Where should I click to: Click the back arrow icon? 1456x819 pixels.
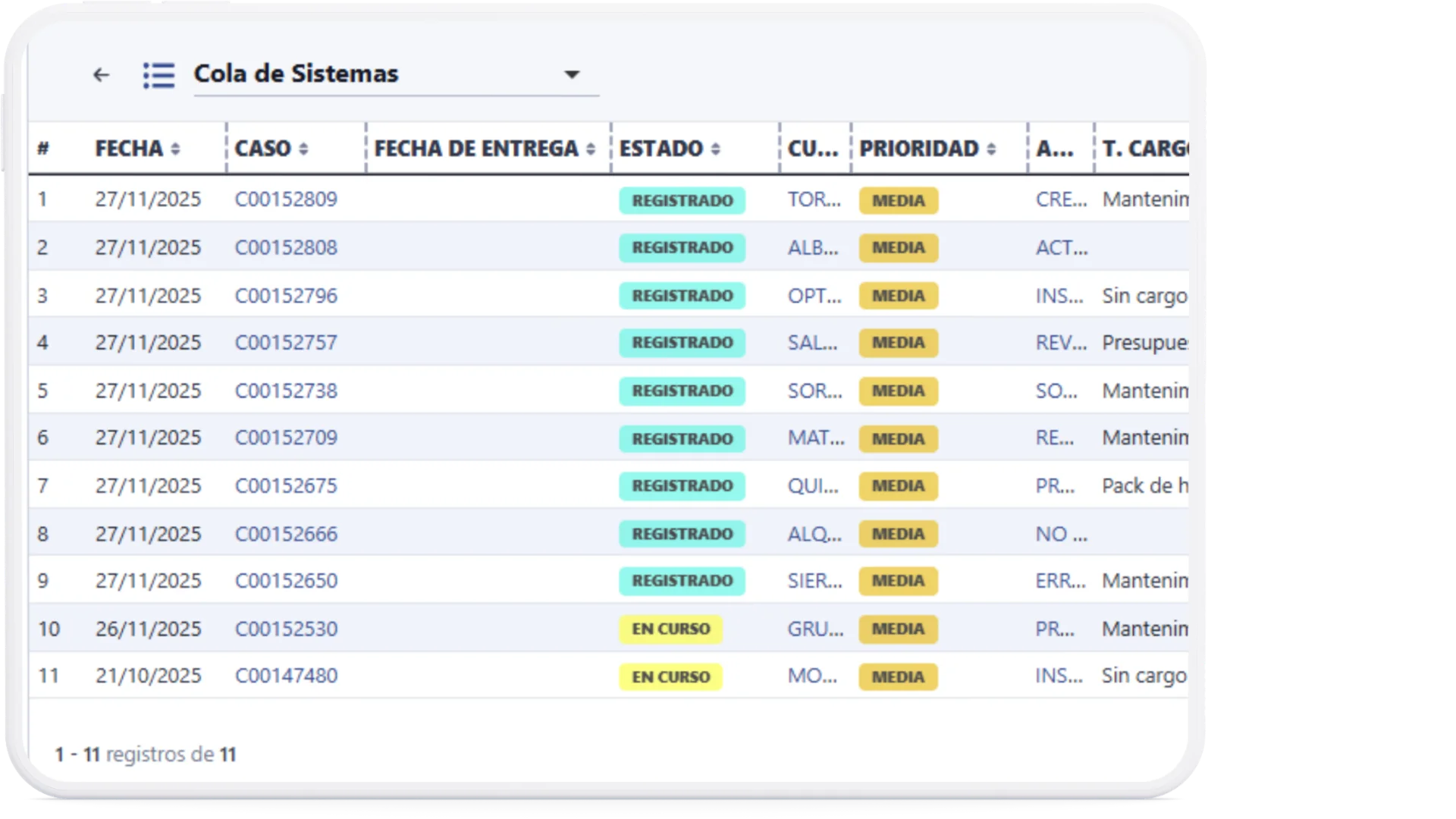pos(101,74)
